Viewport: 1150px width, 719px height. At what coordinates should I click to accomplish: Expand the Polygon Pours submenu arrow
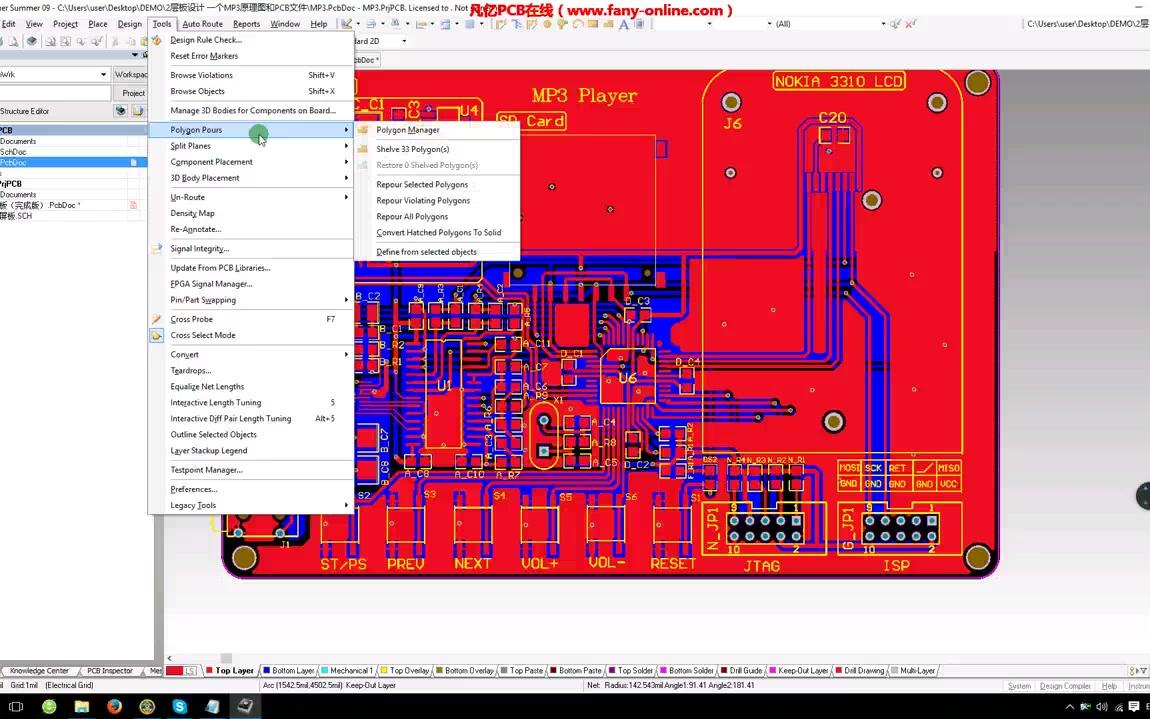pos(345,130)
